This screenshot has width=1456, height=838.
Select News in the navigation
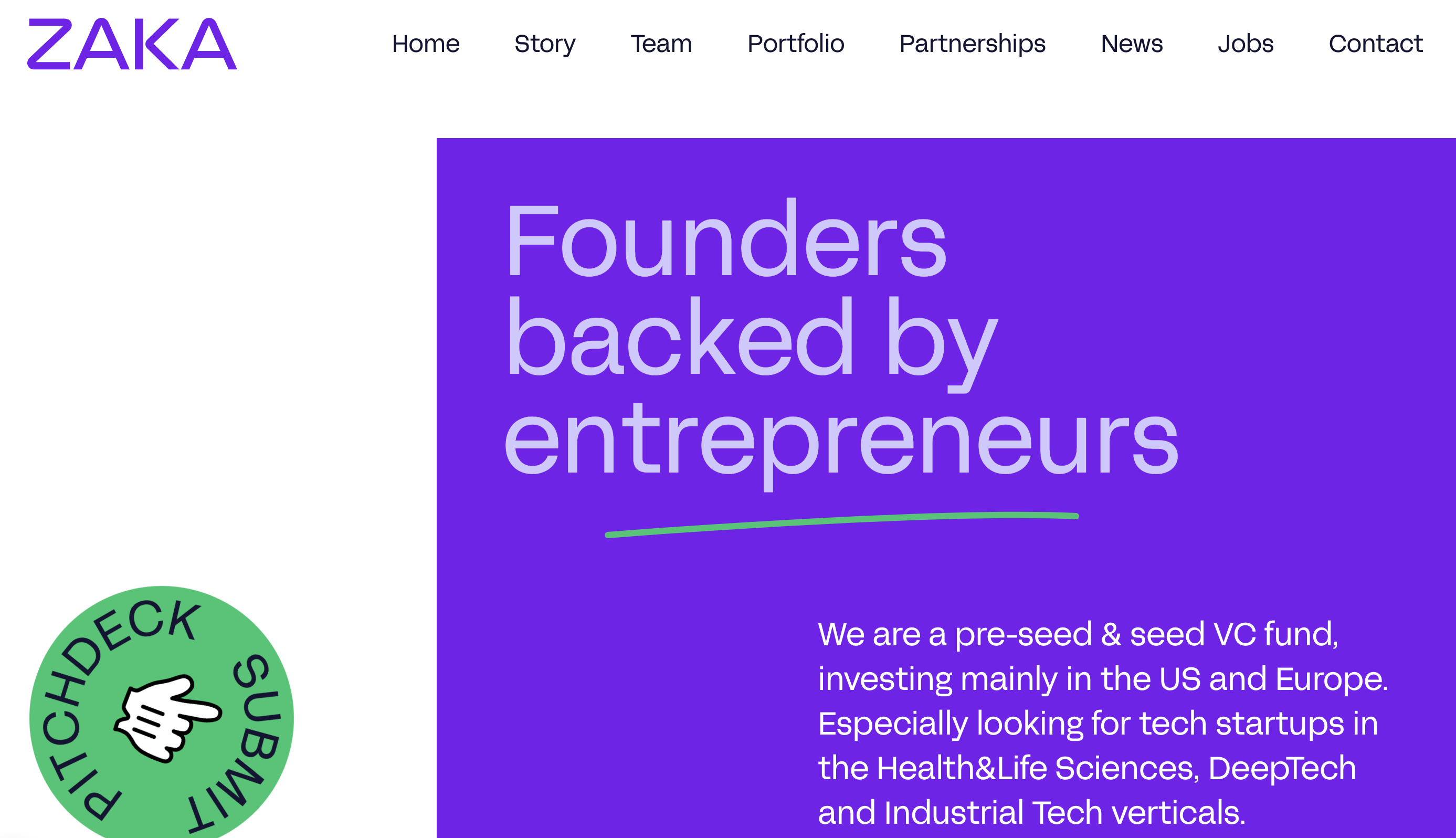(1132, 44)
